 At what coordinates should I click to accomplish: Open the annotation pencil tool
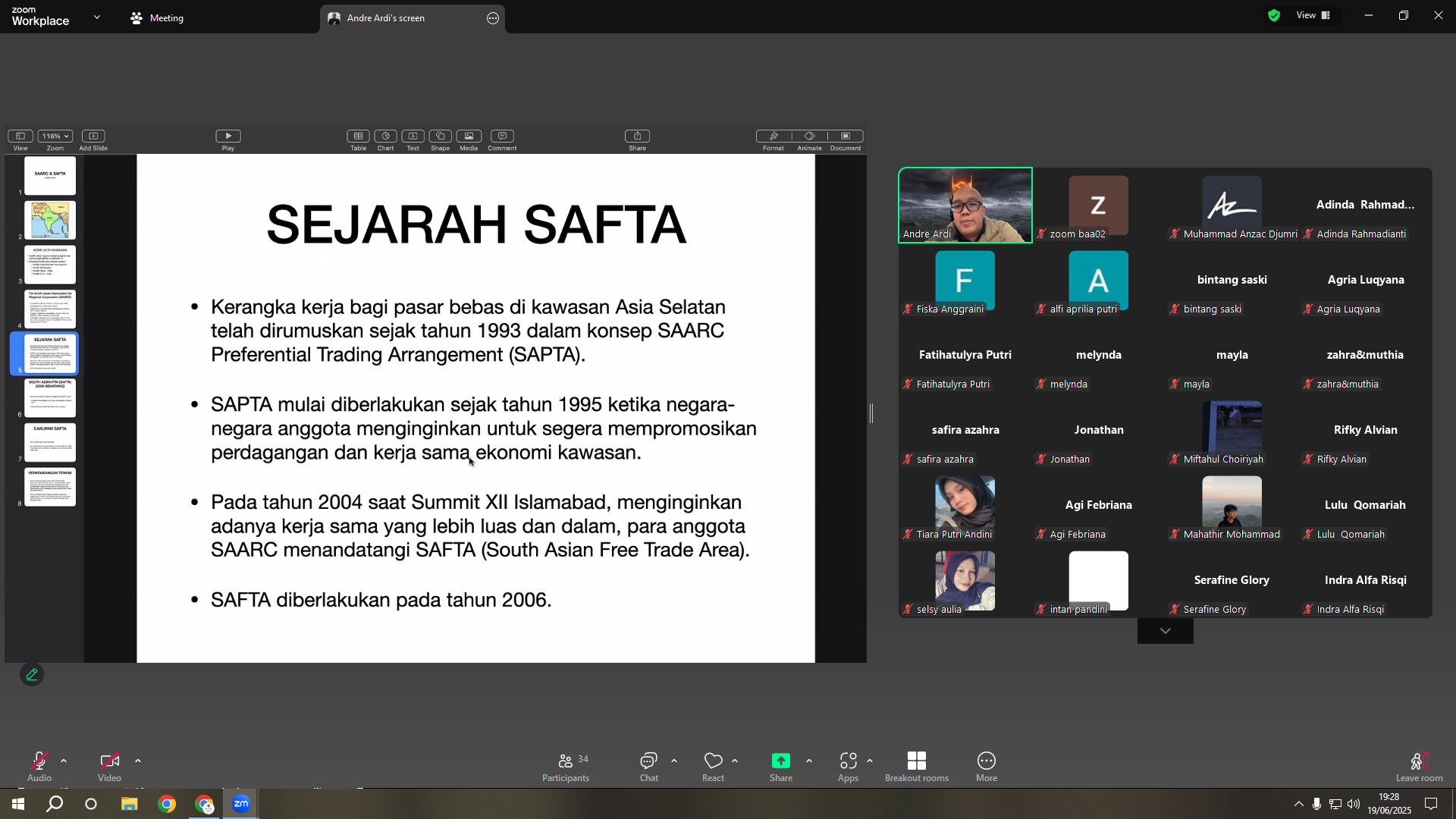(x=32, y=674)
